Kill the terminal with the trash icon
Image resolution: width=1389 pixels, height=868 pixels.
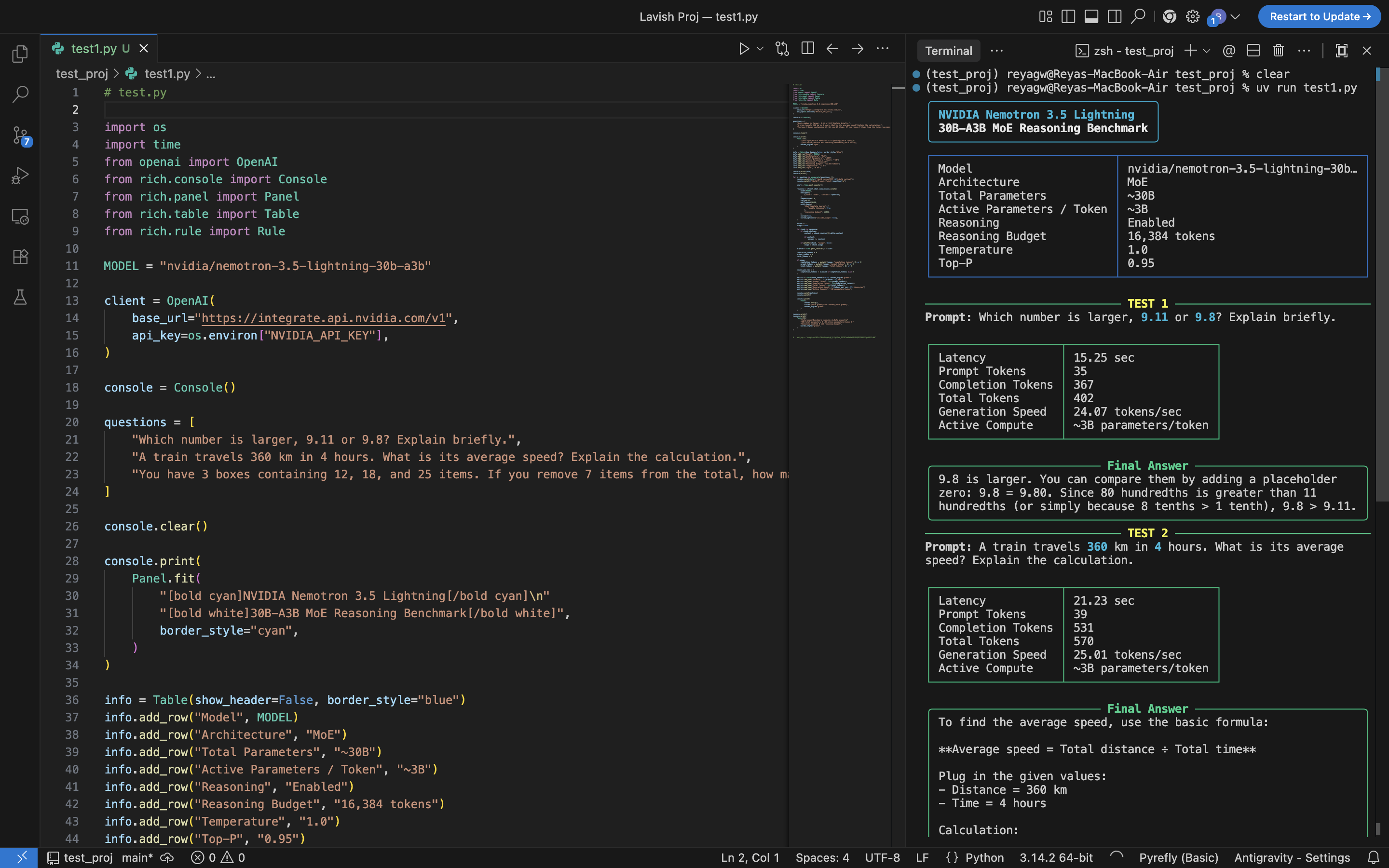tap(1278, 51)
